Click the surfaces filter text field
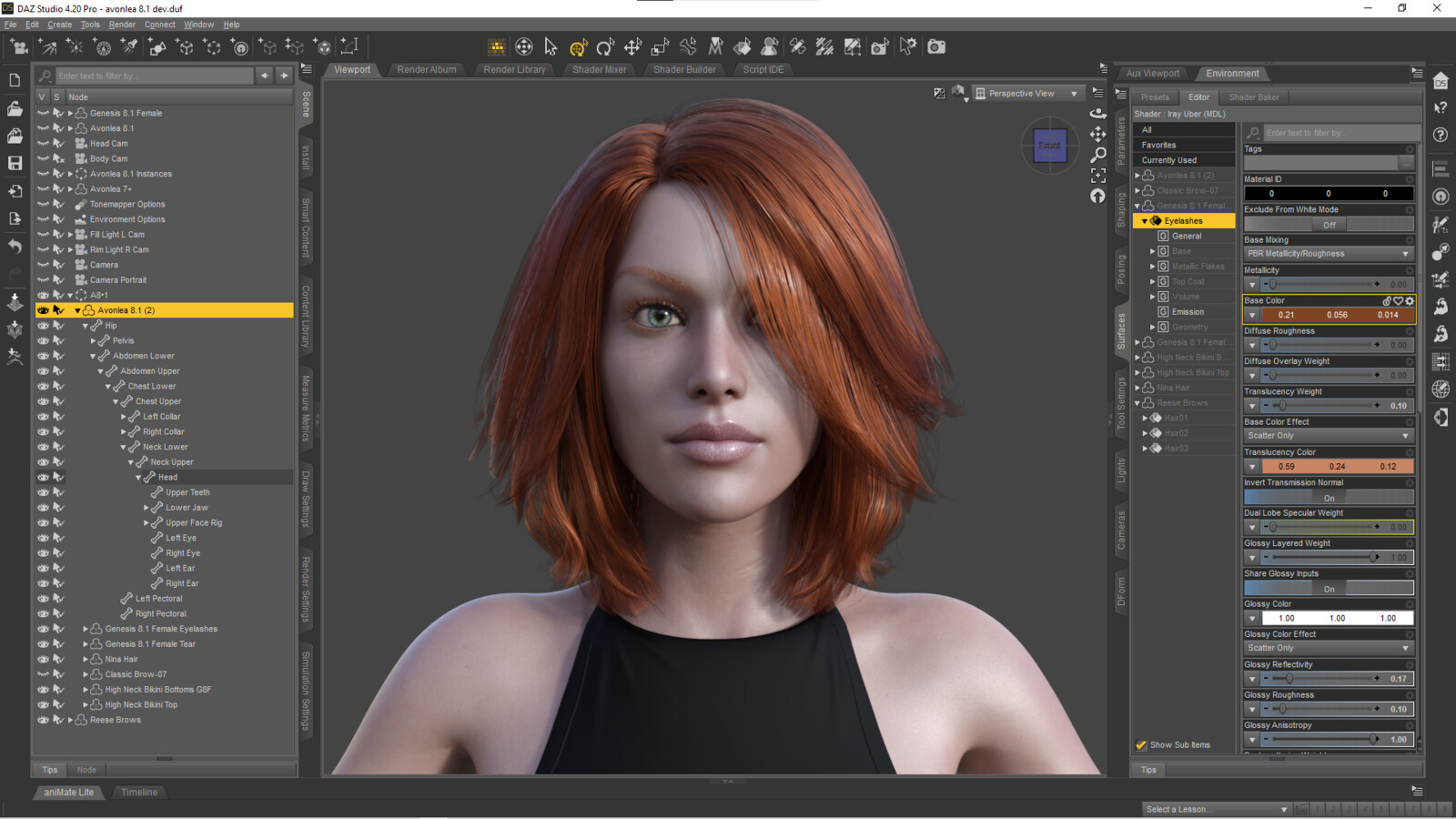This screenshot has width=1456, height=819. point(1340,133)
